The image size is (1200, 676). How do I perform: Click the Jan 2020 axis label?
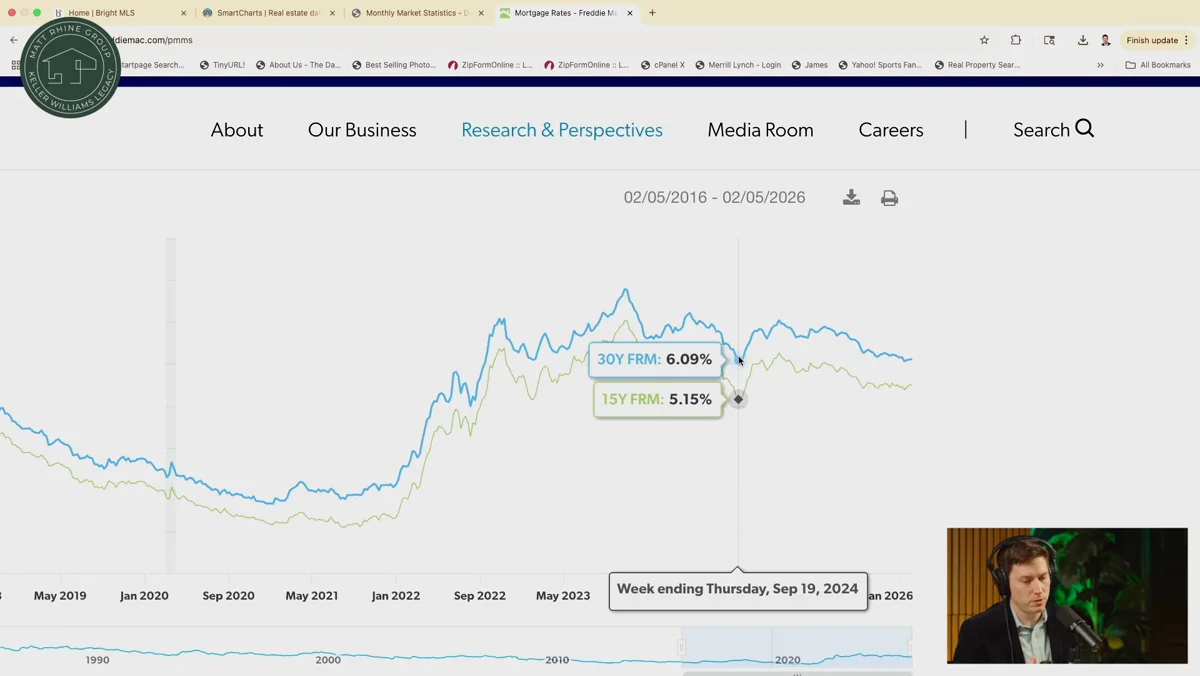144,596
